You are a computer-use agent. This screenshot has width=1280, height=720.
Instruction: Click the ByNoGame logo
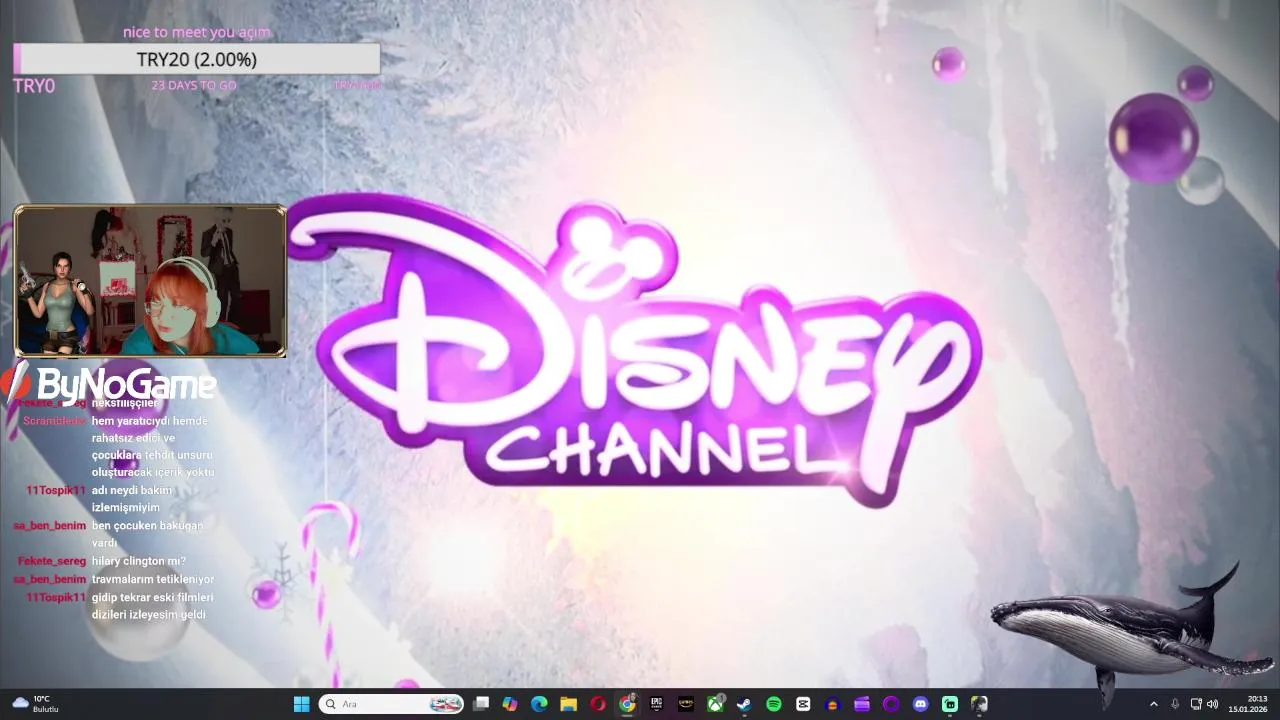[110, 384]
